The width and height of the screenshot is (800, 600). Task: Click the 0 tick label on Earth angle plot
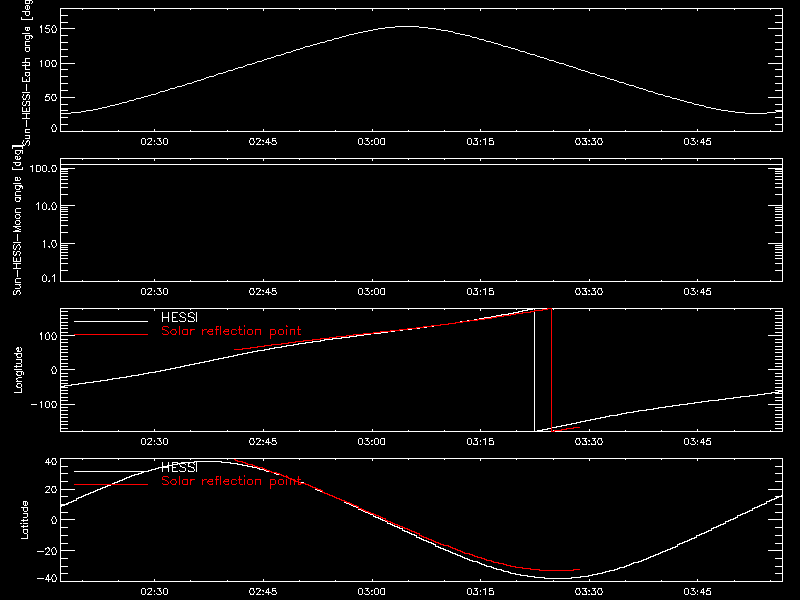[54, 128]
